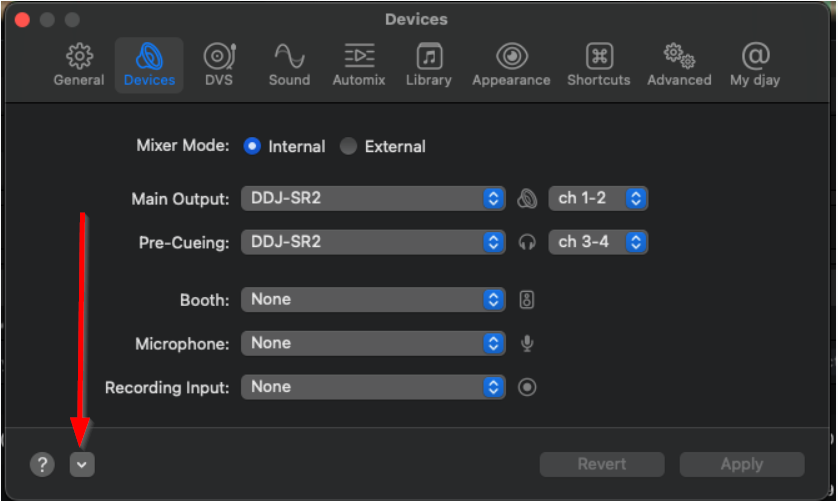This screenshot has width=838, height=501.
Task: Open Appearance eye icon settings
Action: tap(512, 65)
